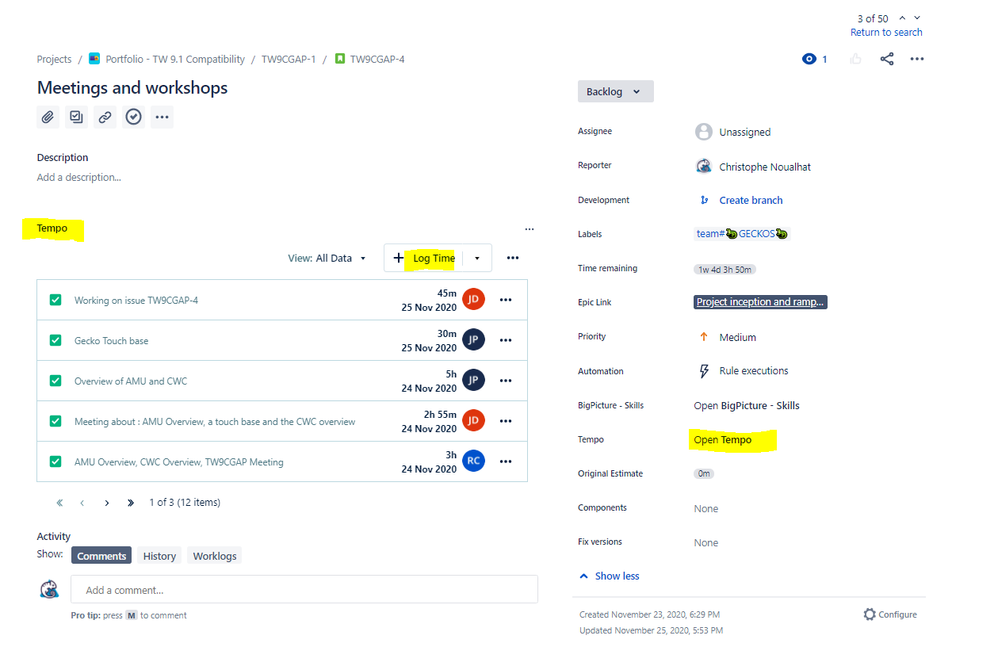Click 'Rule executions' text
This screenshot has height=659, width=998.
click(x=754, y=371)
